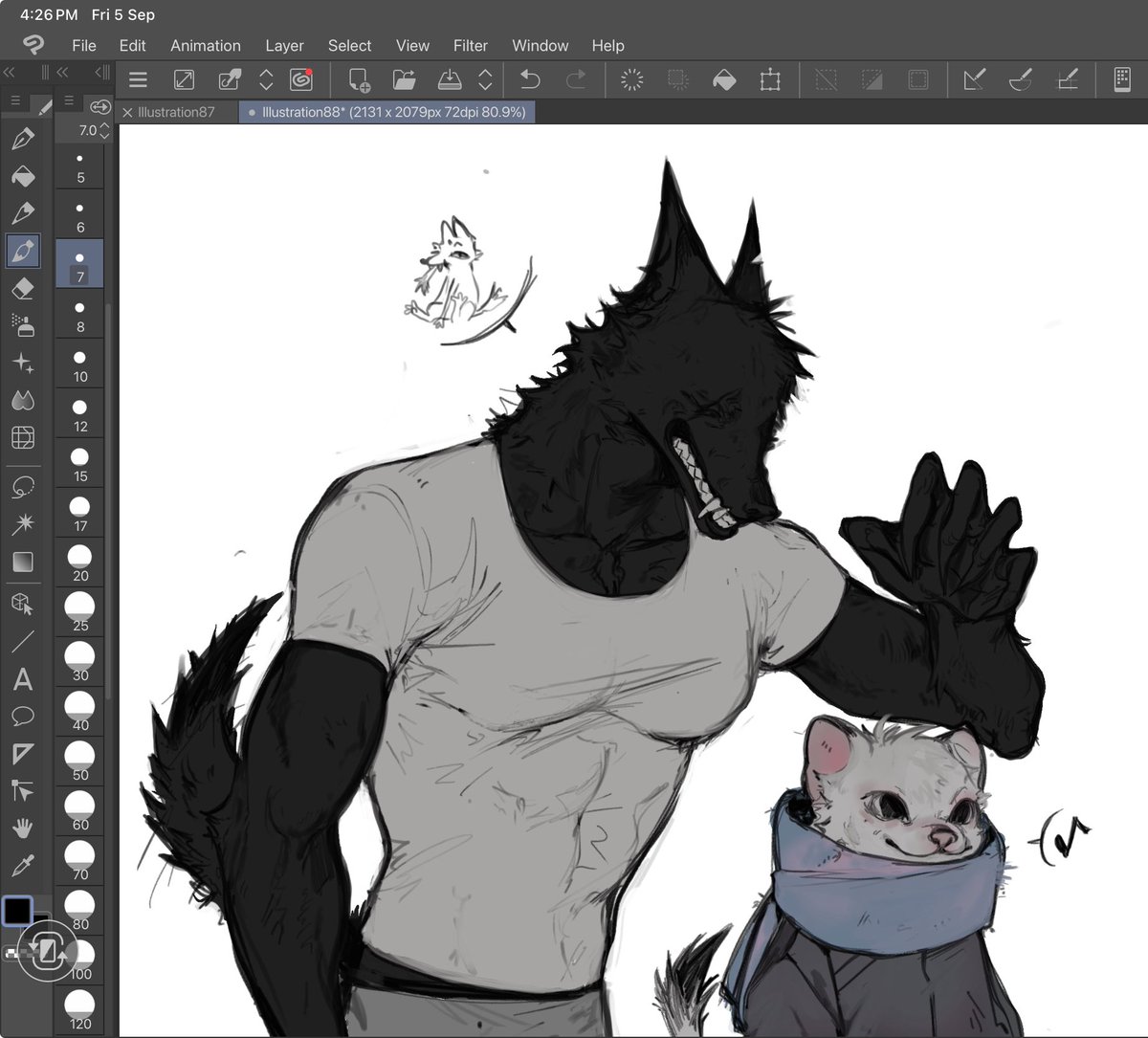1148x1038 pixels.
Task: Select the Hand tool
Action: [24, 826]
